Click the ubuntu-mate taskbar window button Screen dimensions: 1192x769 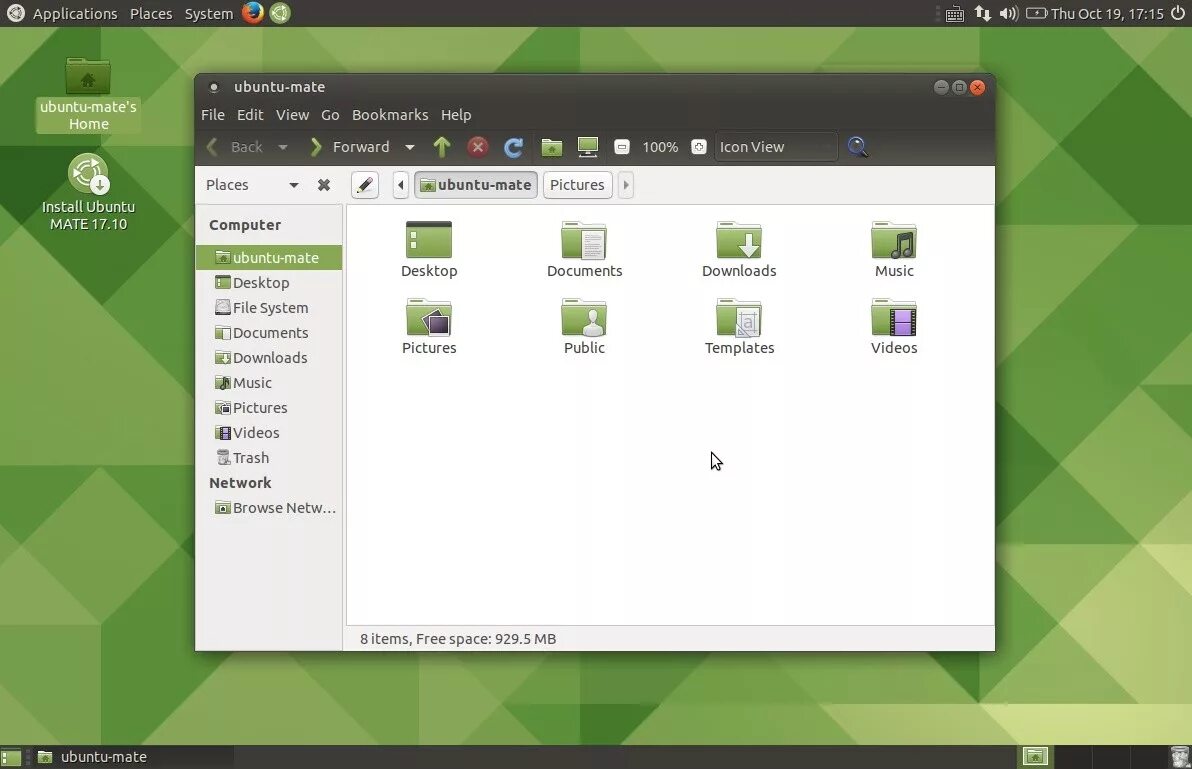click(133, 757)
